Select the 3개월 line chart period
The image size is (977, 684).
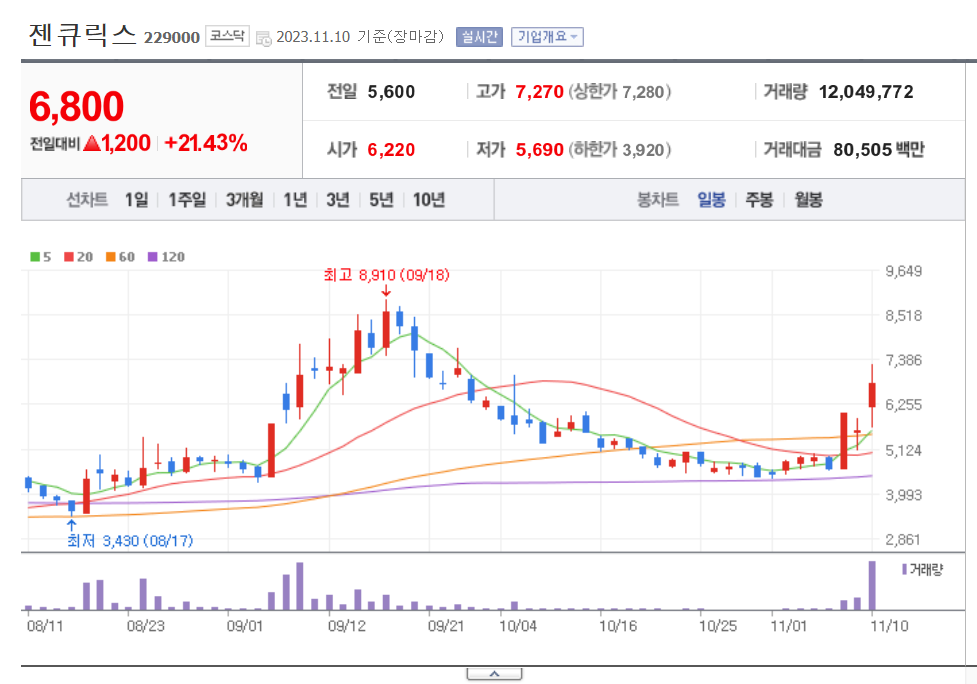click(244, 200)
